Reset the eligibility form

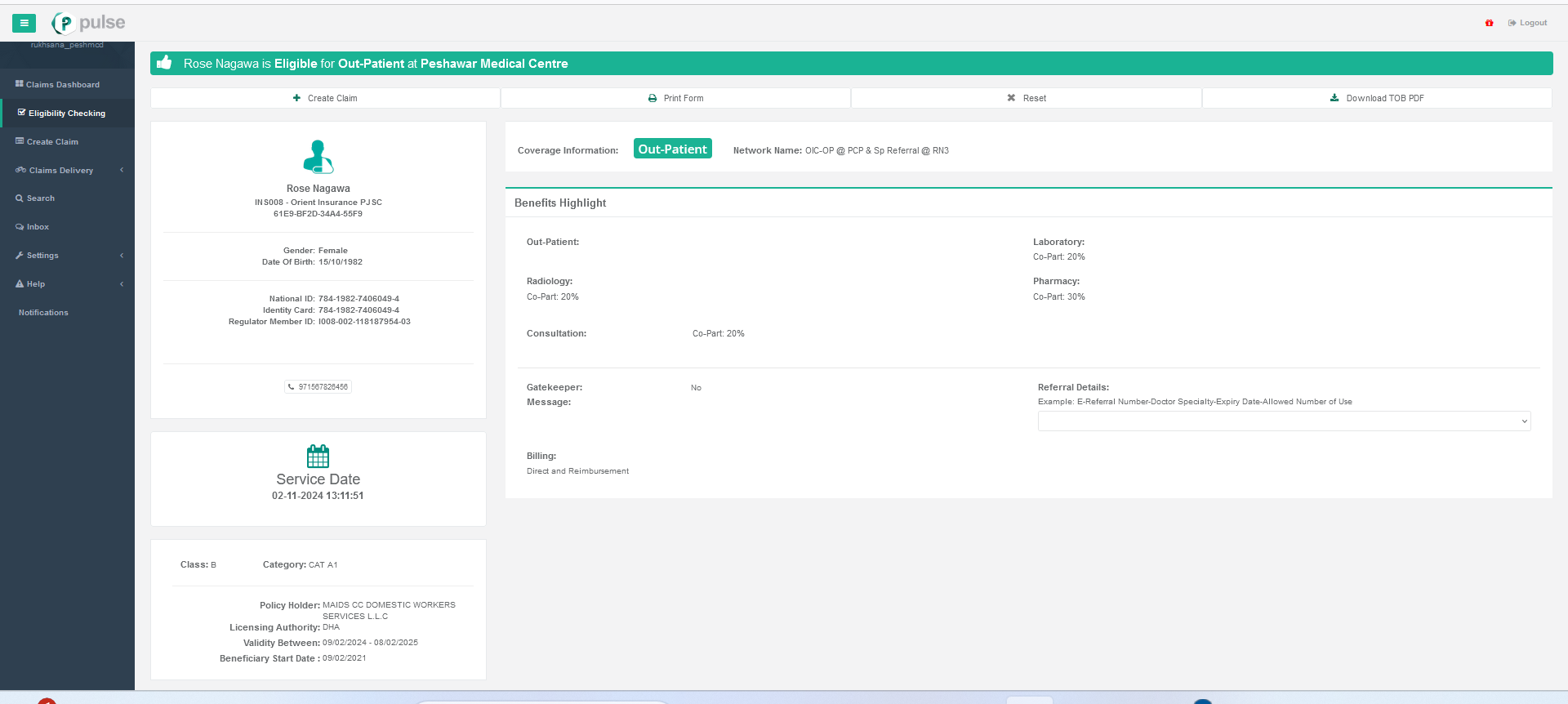coord(1027,98)
